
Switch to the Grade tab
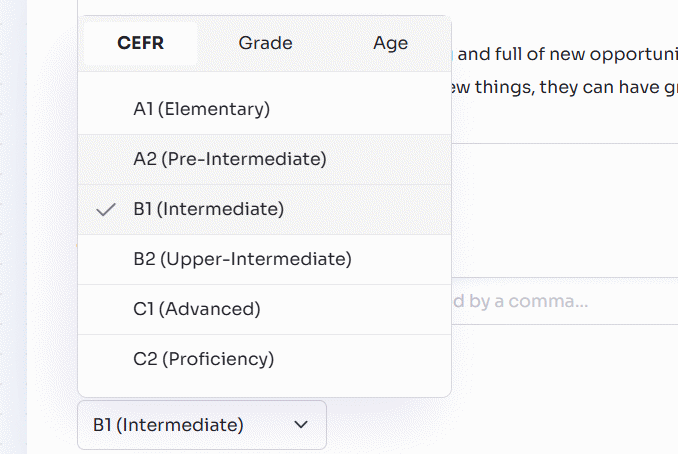pyautogui.click(x=265, y=43)
